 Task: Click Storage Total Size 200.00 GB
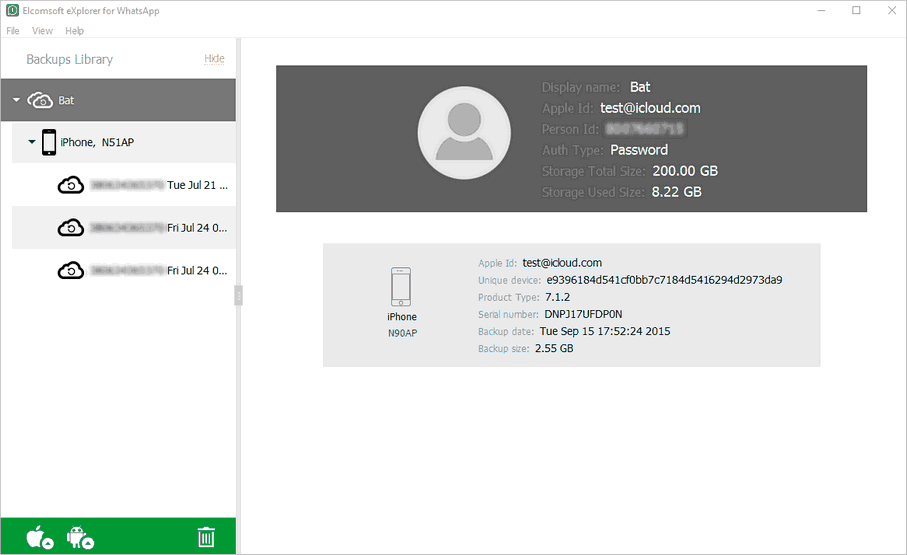coord(685,171)
